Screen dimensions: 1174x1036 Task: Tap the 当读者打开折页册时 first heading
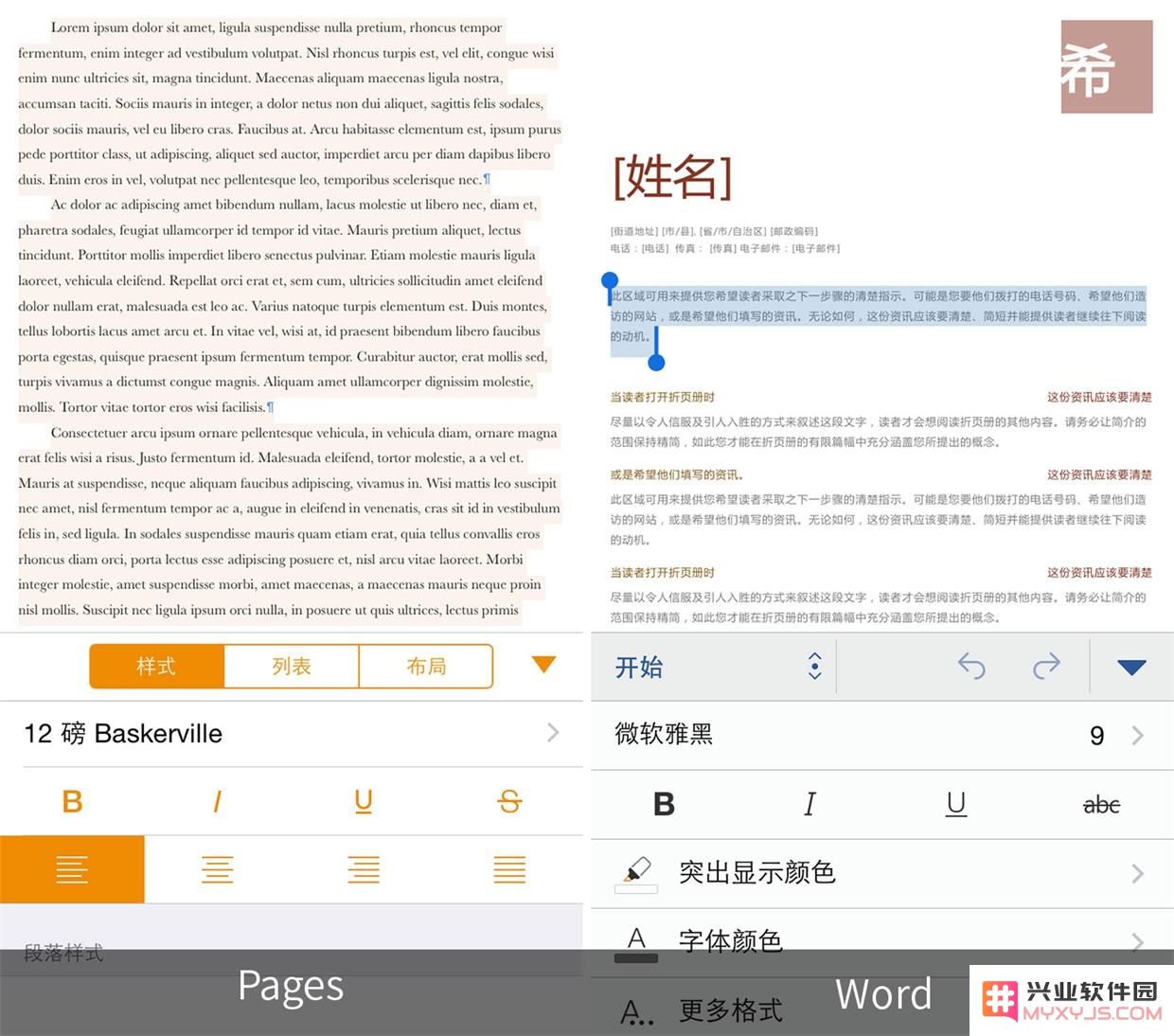coord(663,397)
